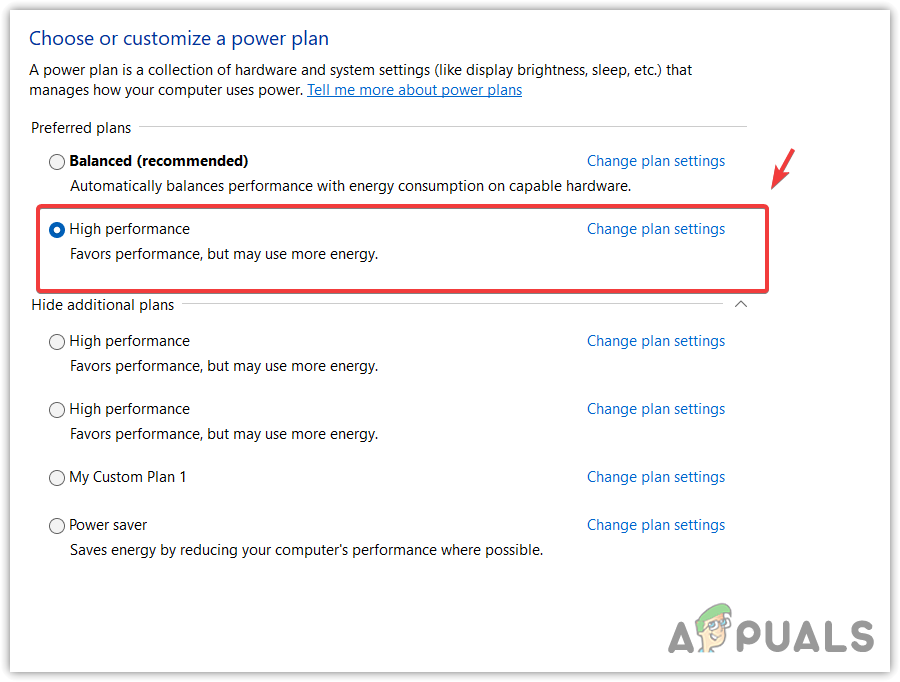Change plan settings for Balanced plan
Image resolution: width=900 pixels, height=682 pixels.
pos(655,161)
